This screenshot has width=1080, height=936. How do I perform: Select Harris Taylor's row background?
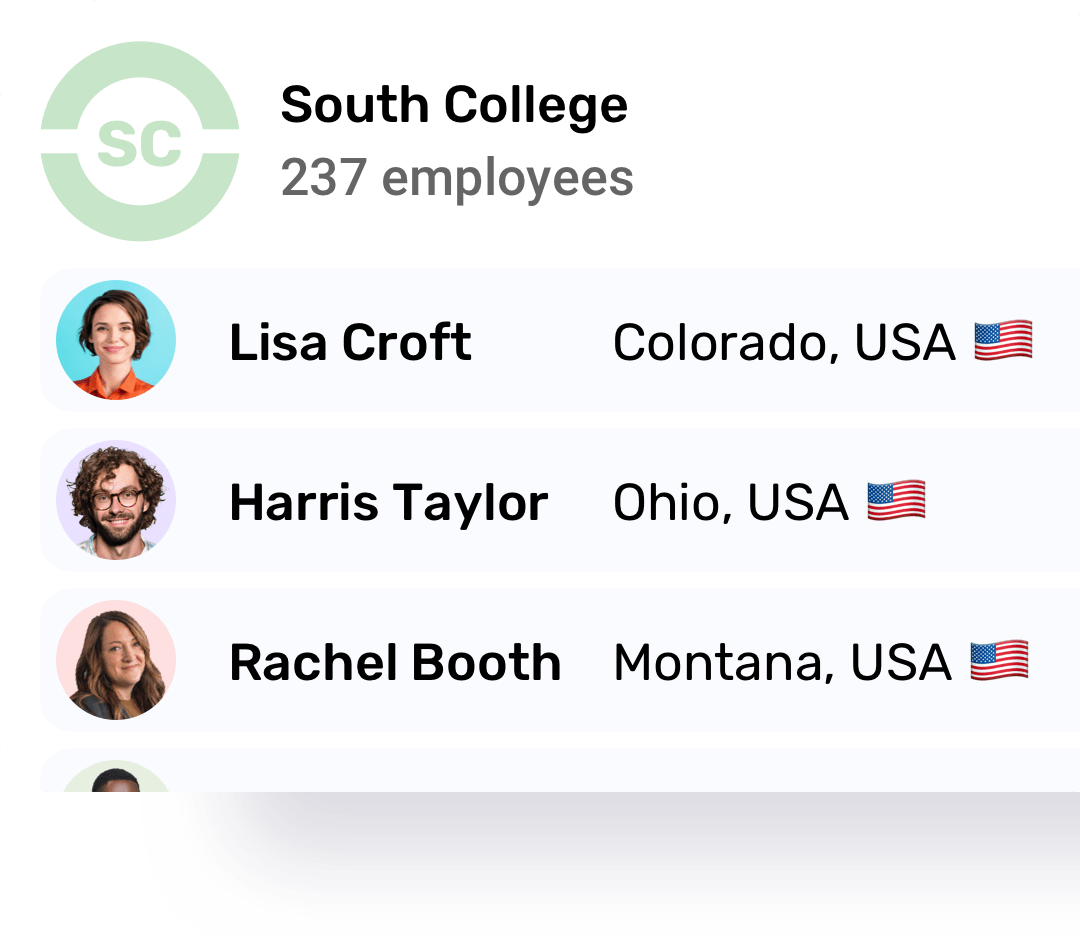click(x=560, y=500)
